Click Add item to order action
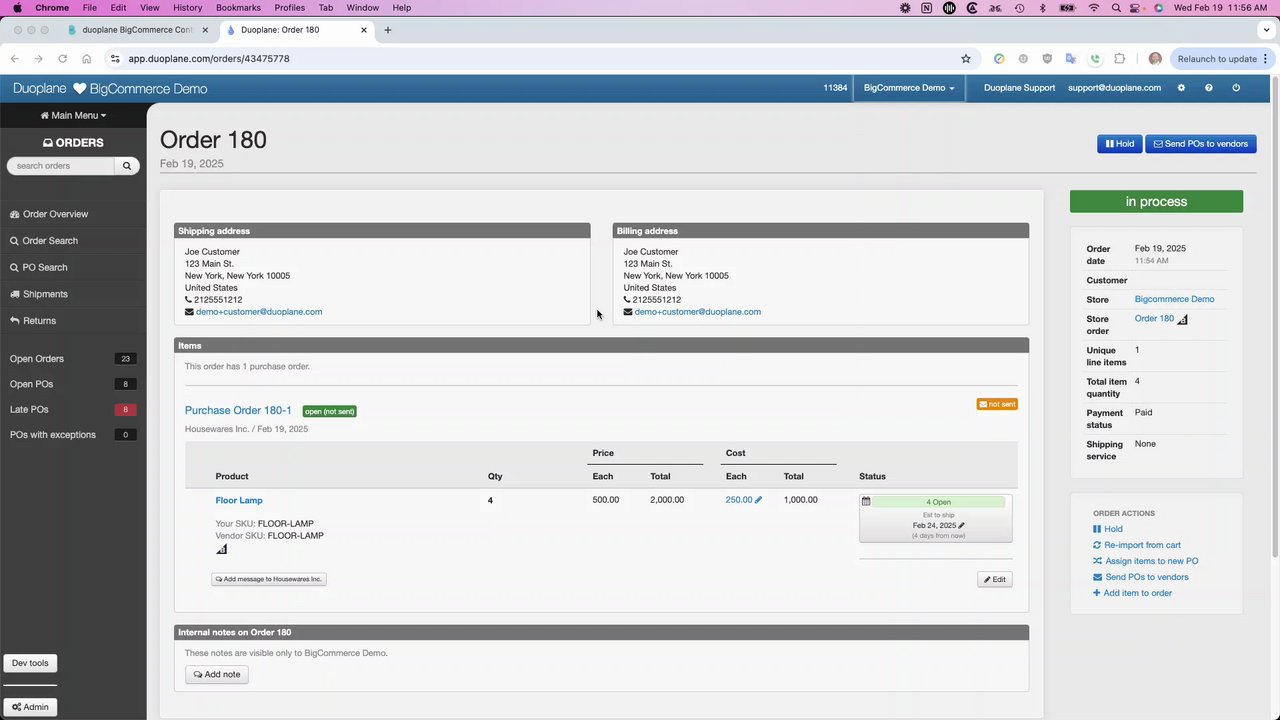The image size is (1280, 720). (x=1132, y=593)
